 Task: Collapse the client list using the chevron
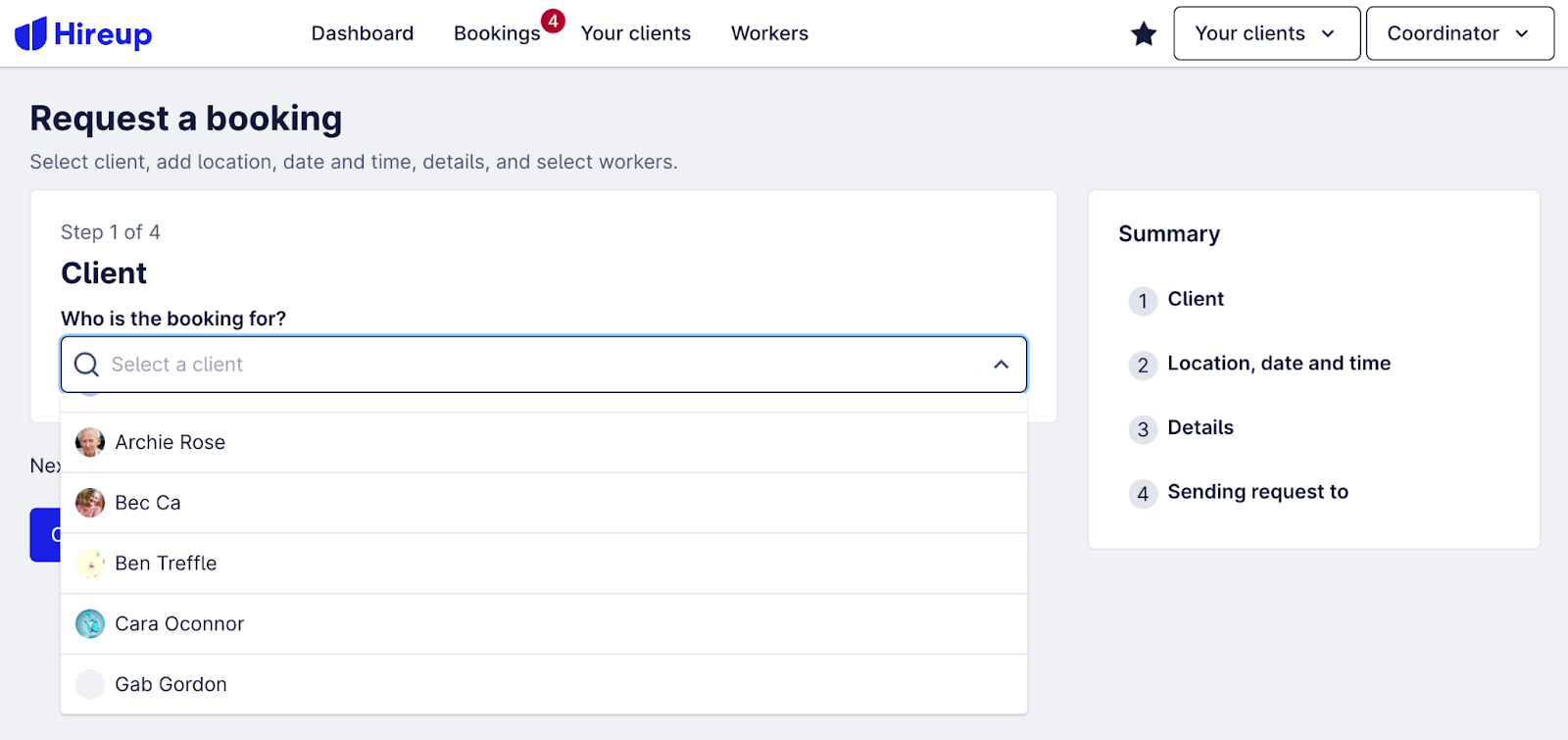(x=1001, y=365)
